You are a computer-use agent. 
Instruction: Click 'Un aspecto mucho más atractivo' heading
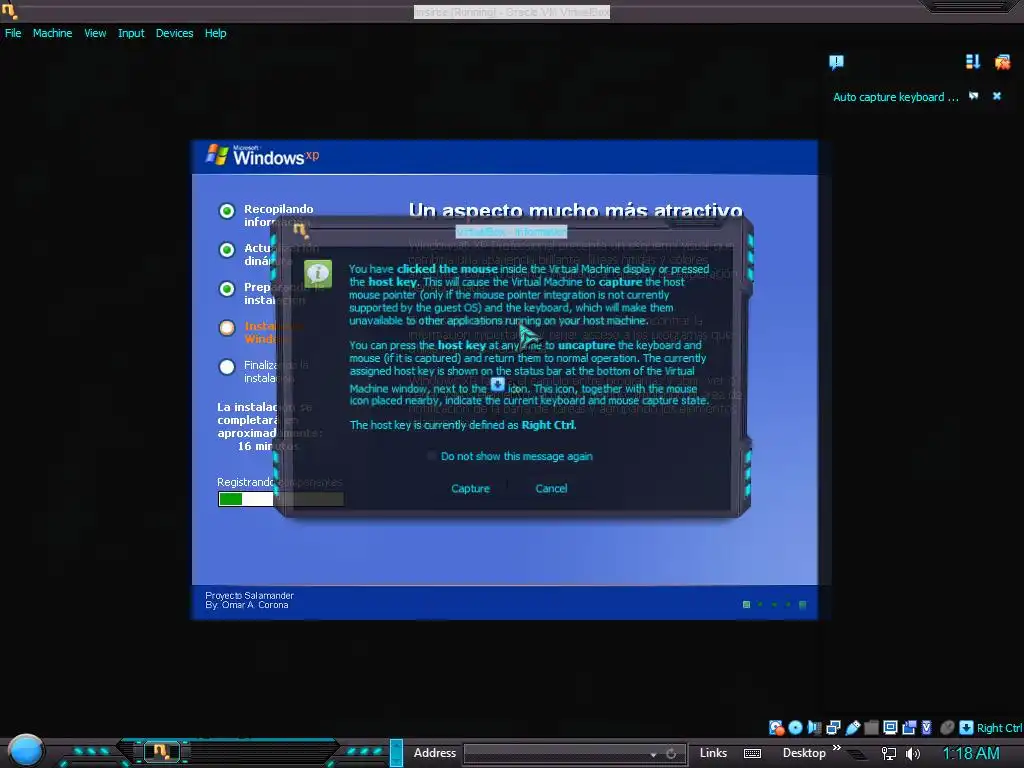[x=575, y=210]
